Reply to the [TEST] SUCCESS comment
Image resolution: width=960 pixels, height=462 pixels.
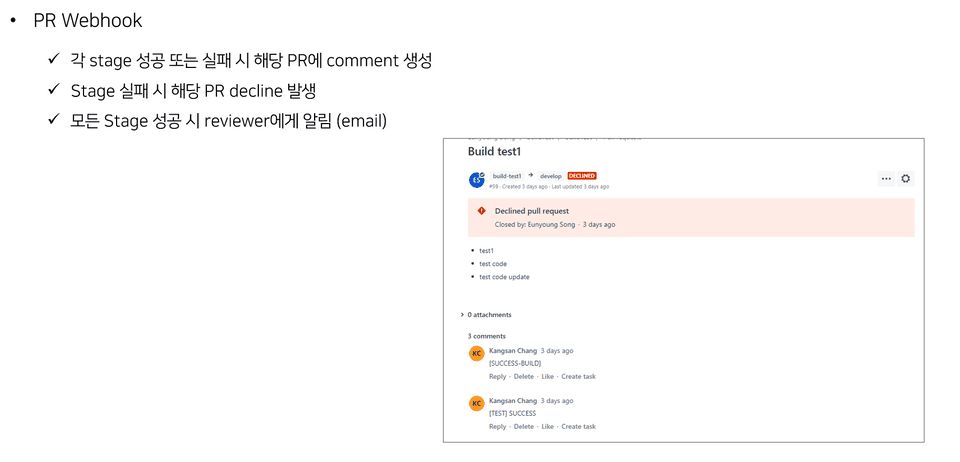click(497, 427)
